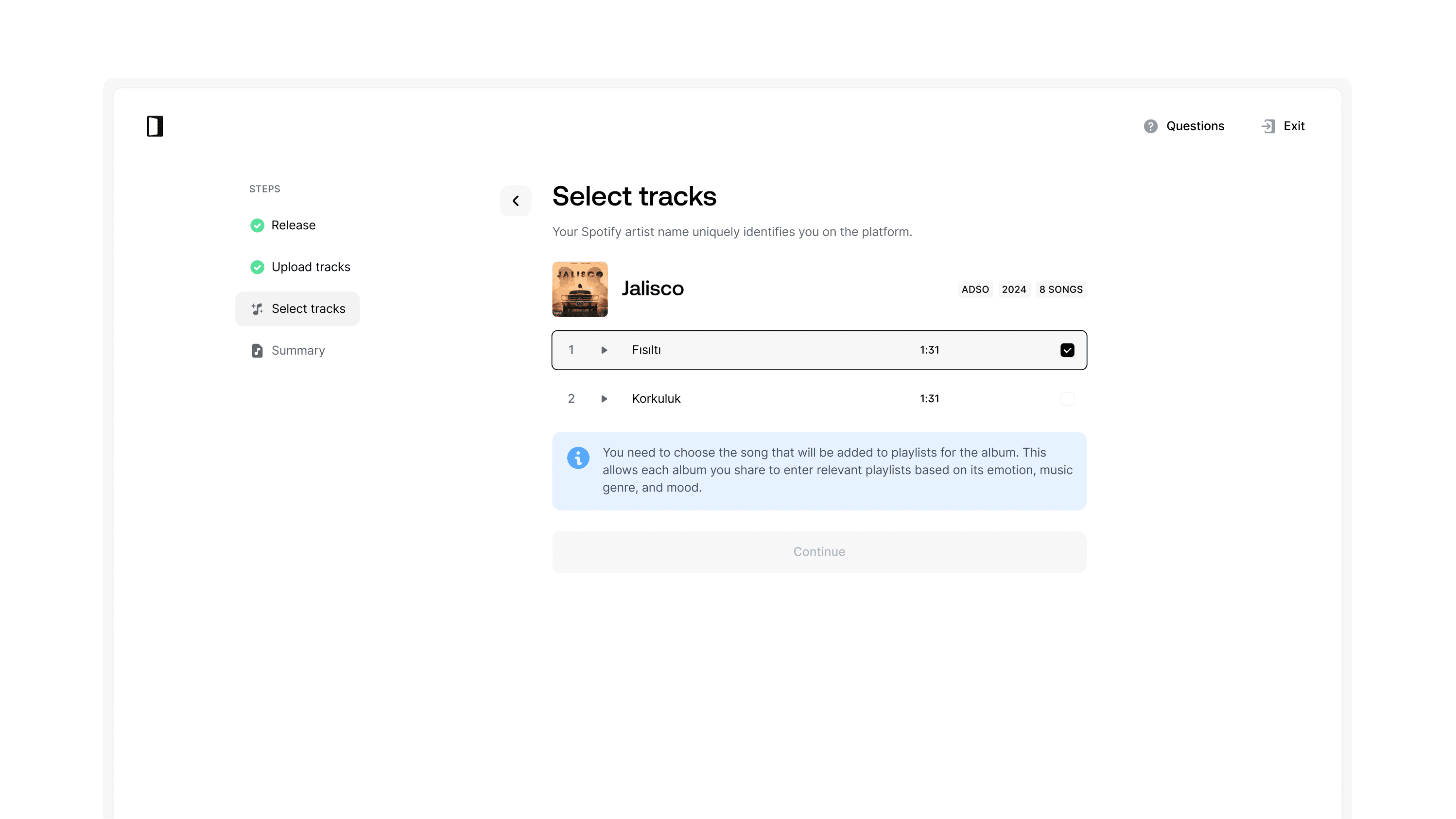The width and height of the screenshot is (1456, 819).
Task: Click the Select tracks music icon
Action: (257, 309)
